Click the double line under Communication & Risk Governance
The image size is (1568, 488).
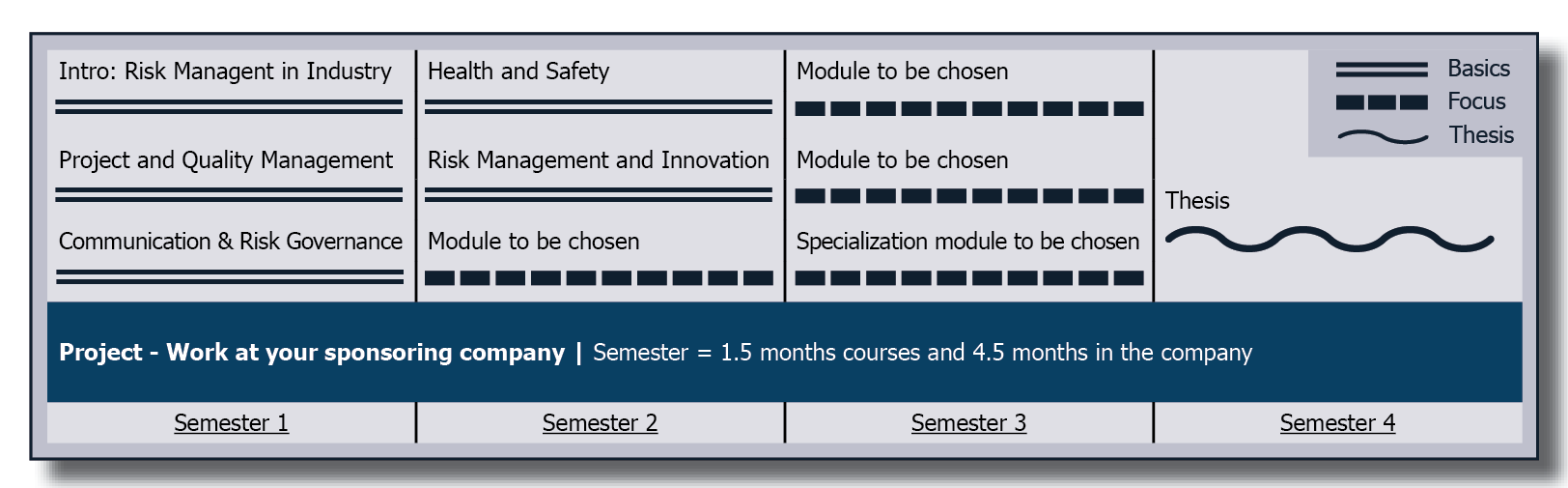[230, 276]
